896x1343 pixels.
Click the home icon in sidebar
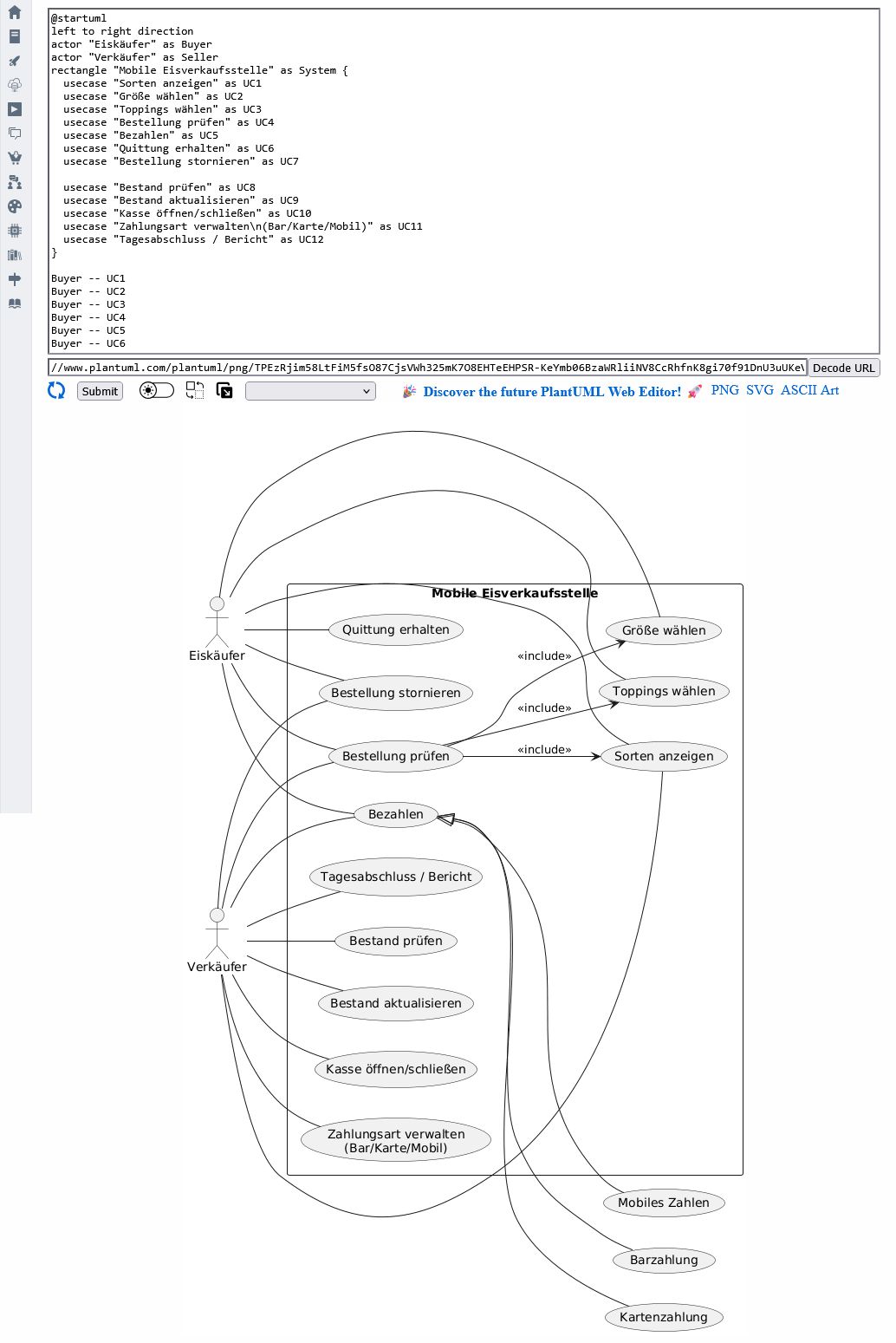(x=15, y=12)
